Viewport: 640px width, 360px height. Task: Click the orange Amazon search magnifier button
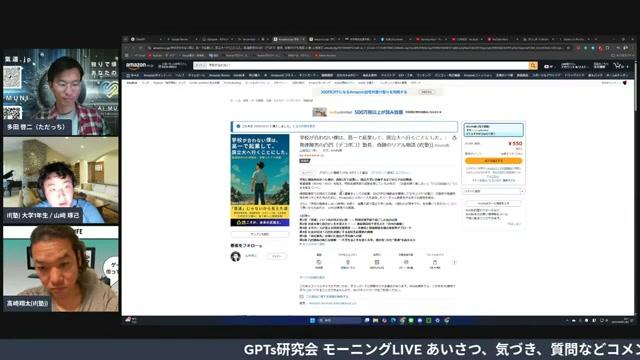(x=533, y=66)
